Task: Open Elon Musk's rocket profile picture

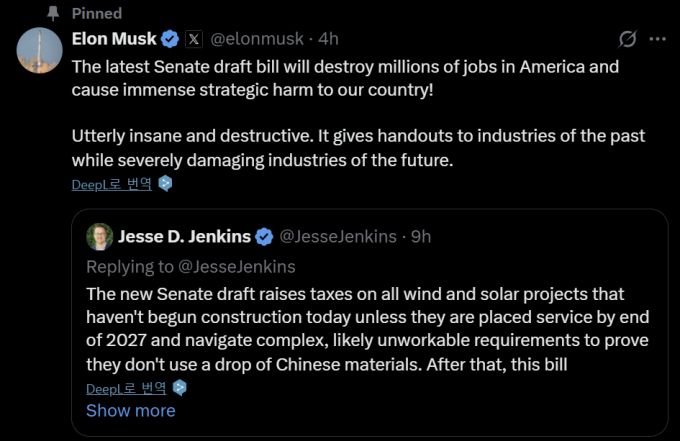Action: pos(40,50)
